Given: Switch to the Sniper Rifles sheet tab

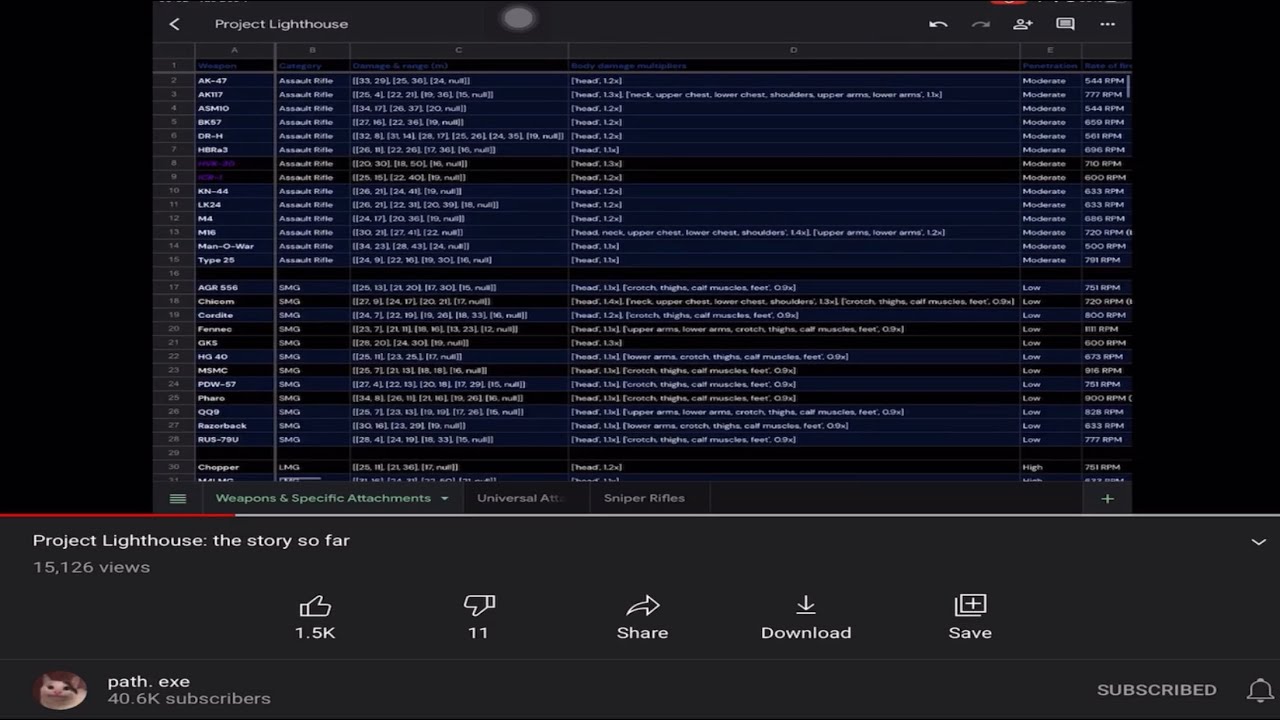Looking at the screenshot, I should pyautogui.click(x=644, y=498).
